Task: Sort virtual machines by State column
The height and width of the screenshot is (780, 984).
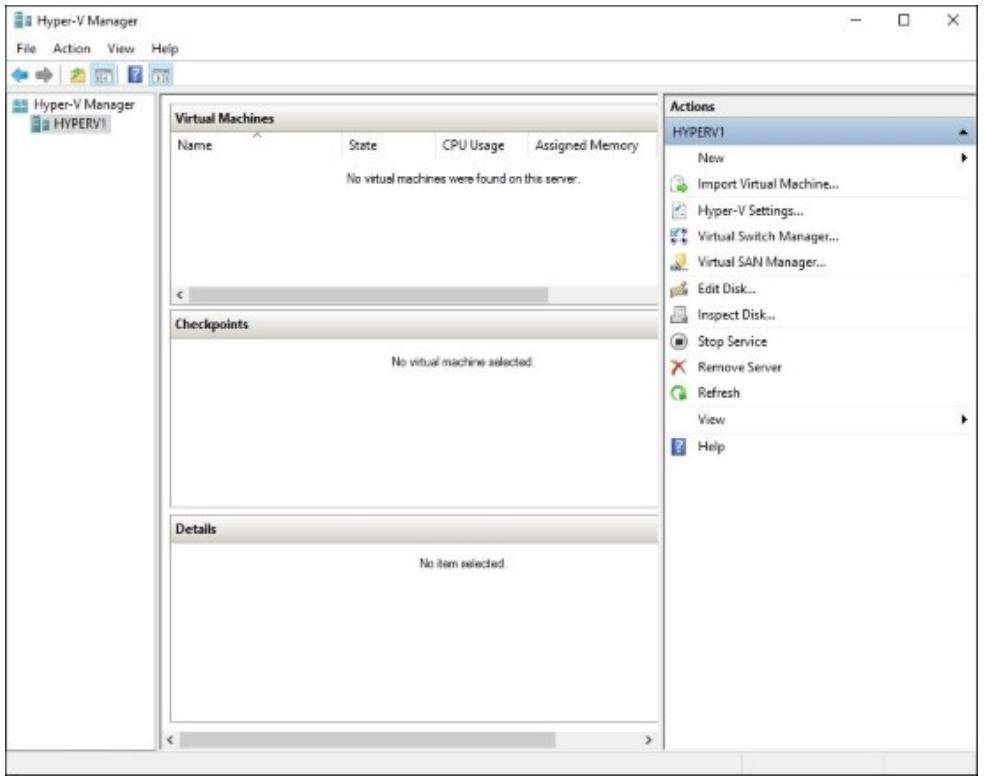Action: (x=388, y=145)
